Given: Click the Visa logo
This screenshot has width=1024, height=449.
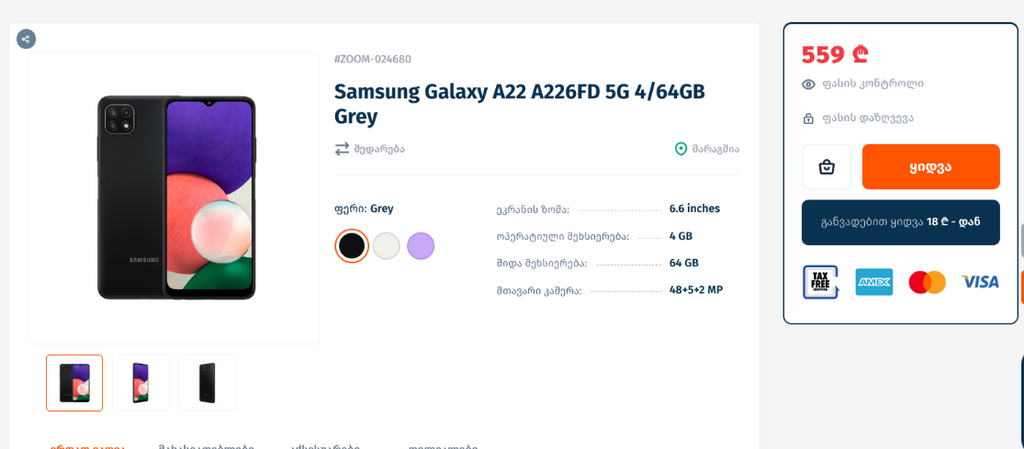Looking at the screenshot, I should pyautogui.click(x=980, y=282).
